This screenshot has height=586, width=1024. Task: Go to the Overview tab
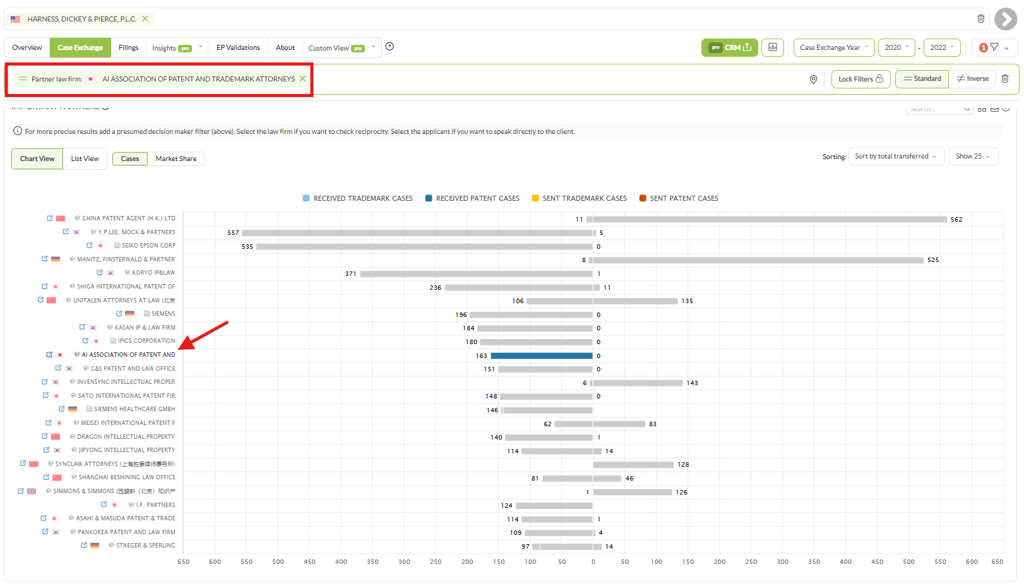pos(27,48)
